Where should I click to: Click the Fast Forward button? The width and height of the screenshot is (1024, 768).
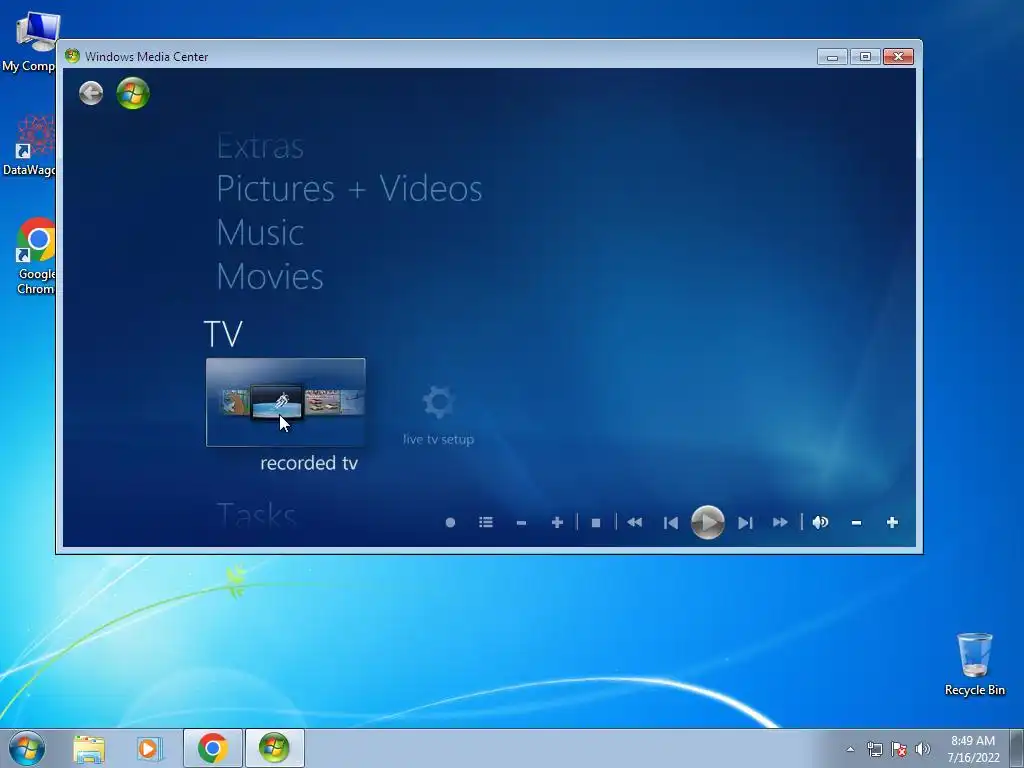(x=780, y=522)
